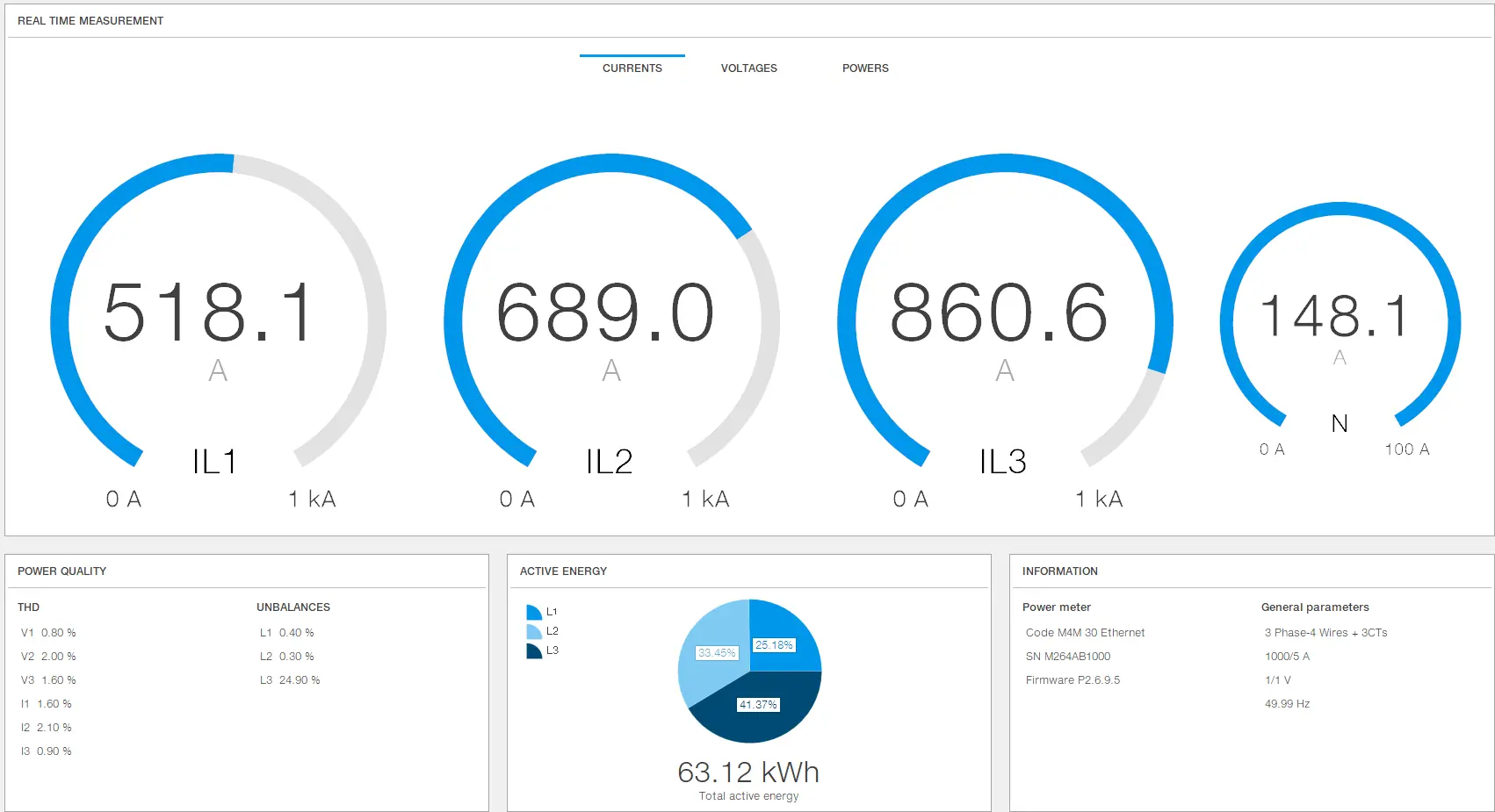Click the Code M4M 30 Ethernet entry
Screen dimensions: 1495x812
(1085, 632)
